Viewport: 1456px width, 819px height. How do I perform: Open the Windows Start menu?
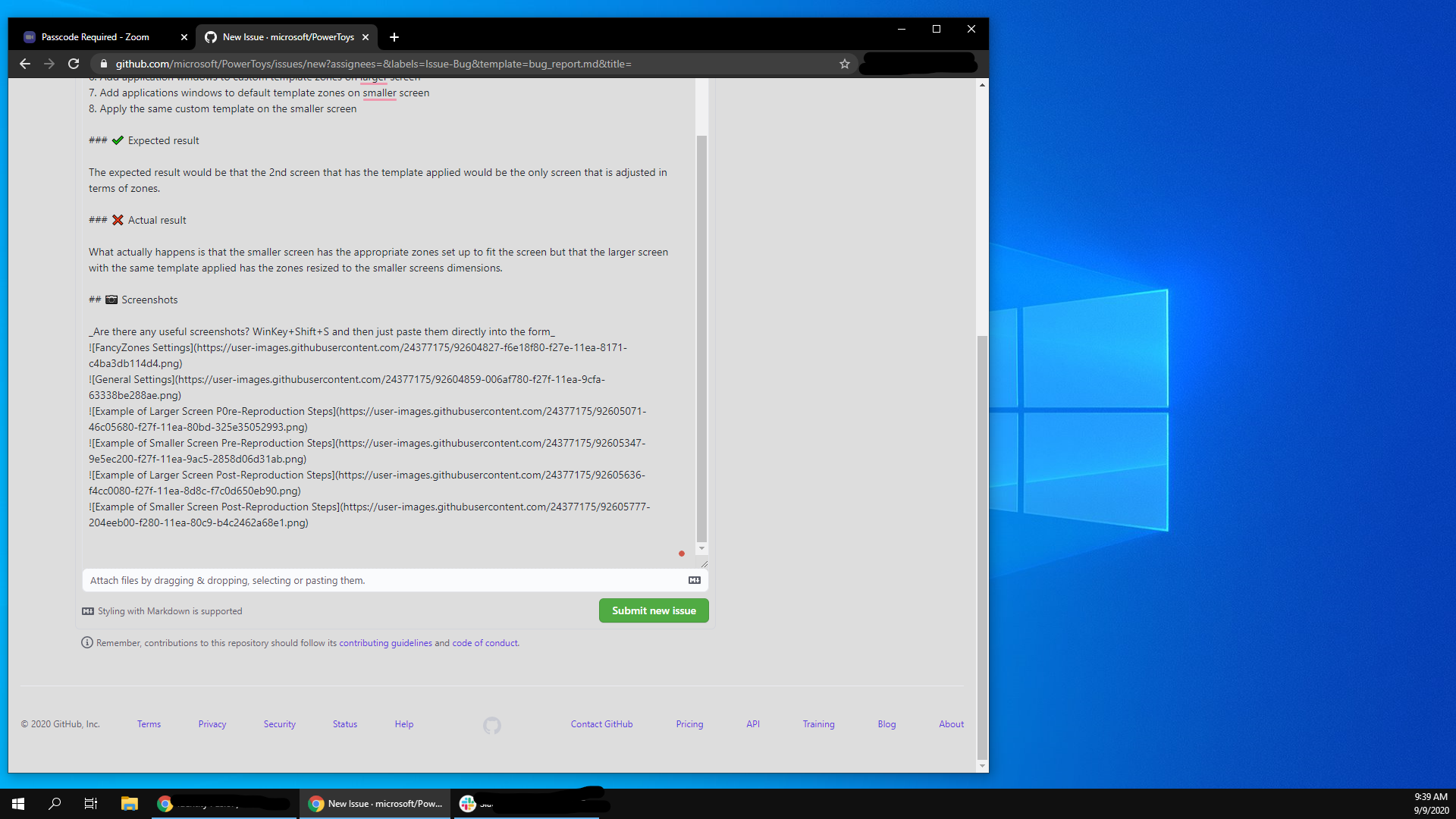pos(18,804)
